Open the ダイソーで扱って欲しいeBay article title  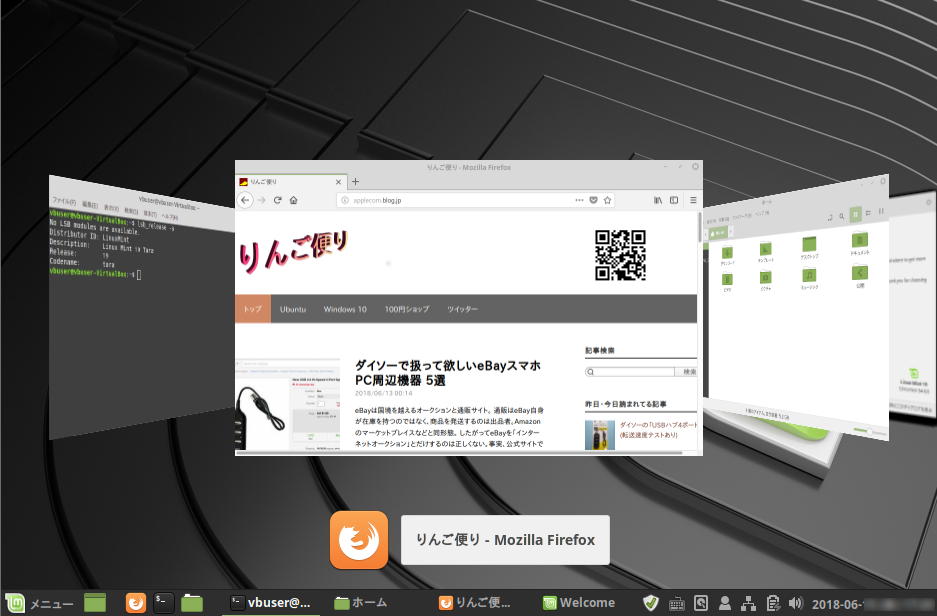(x=448, y=373)
